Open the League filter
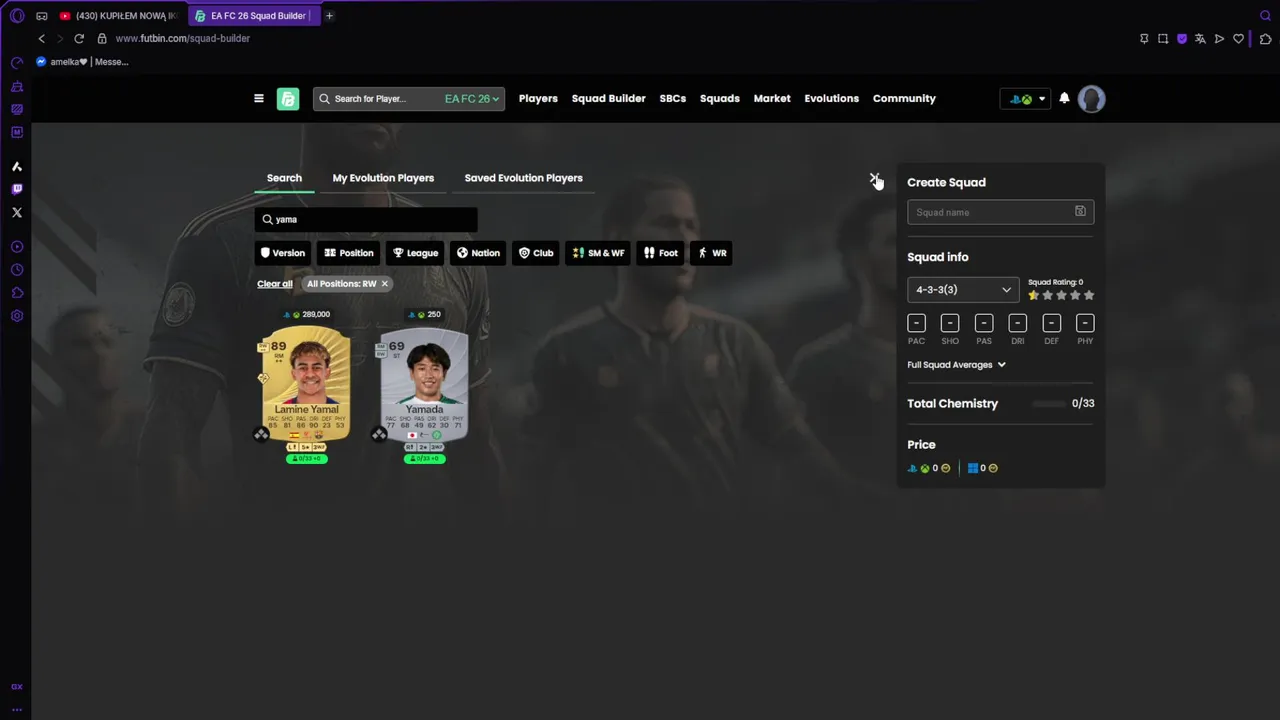The image size is (1280, 720). [x=415, y=253]
